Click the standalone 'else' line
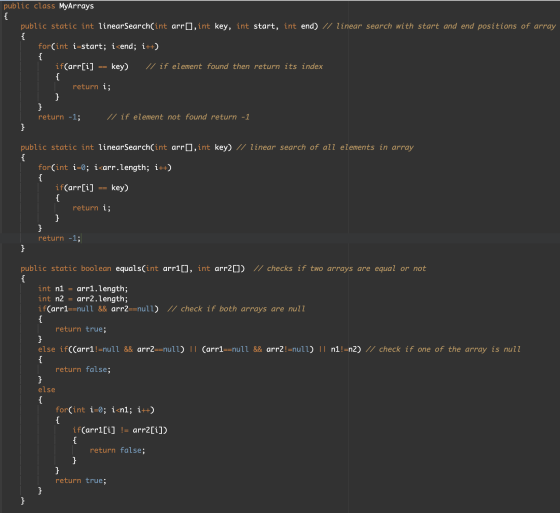 [46, 389]
